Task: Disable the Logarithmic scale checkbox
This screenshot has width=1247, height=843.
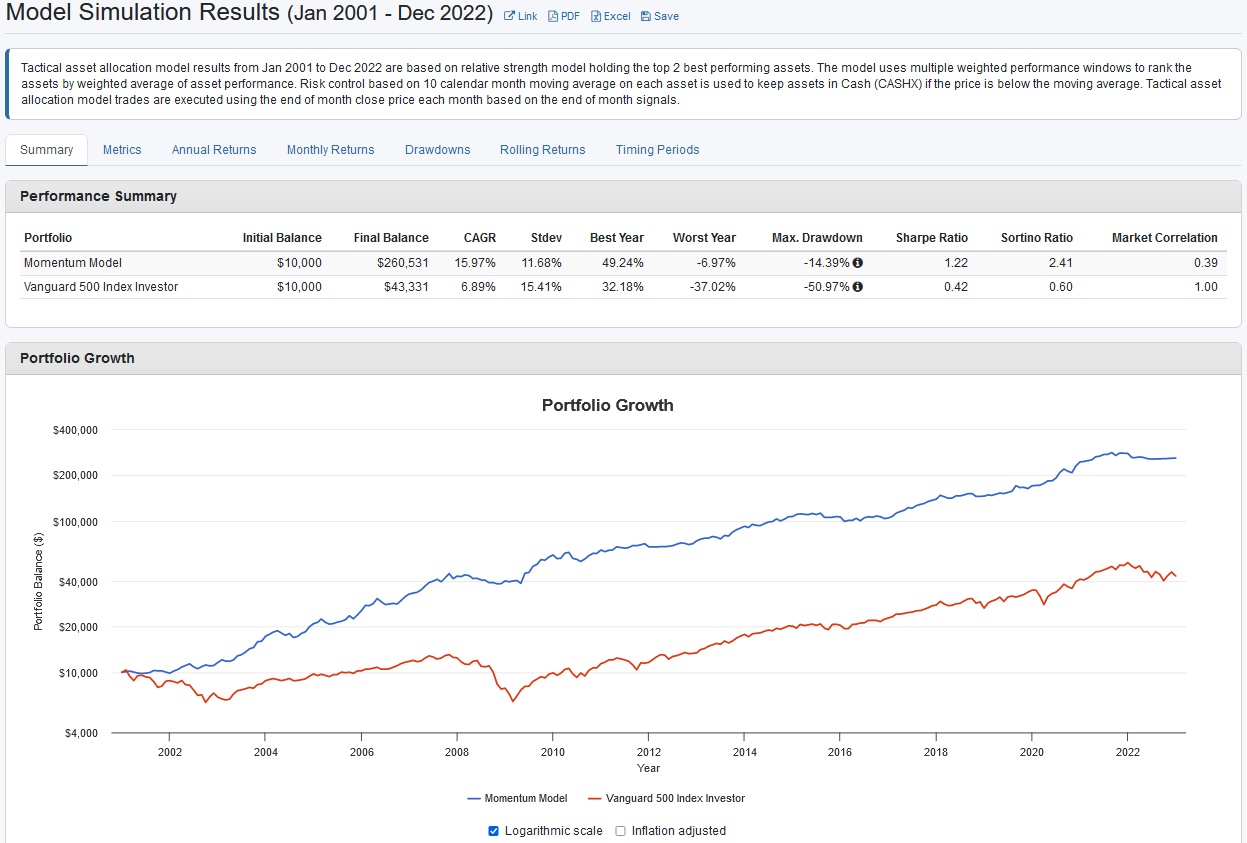Action: coord(492,830)
